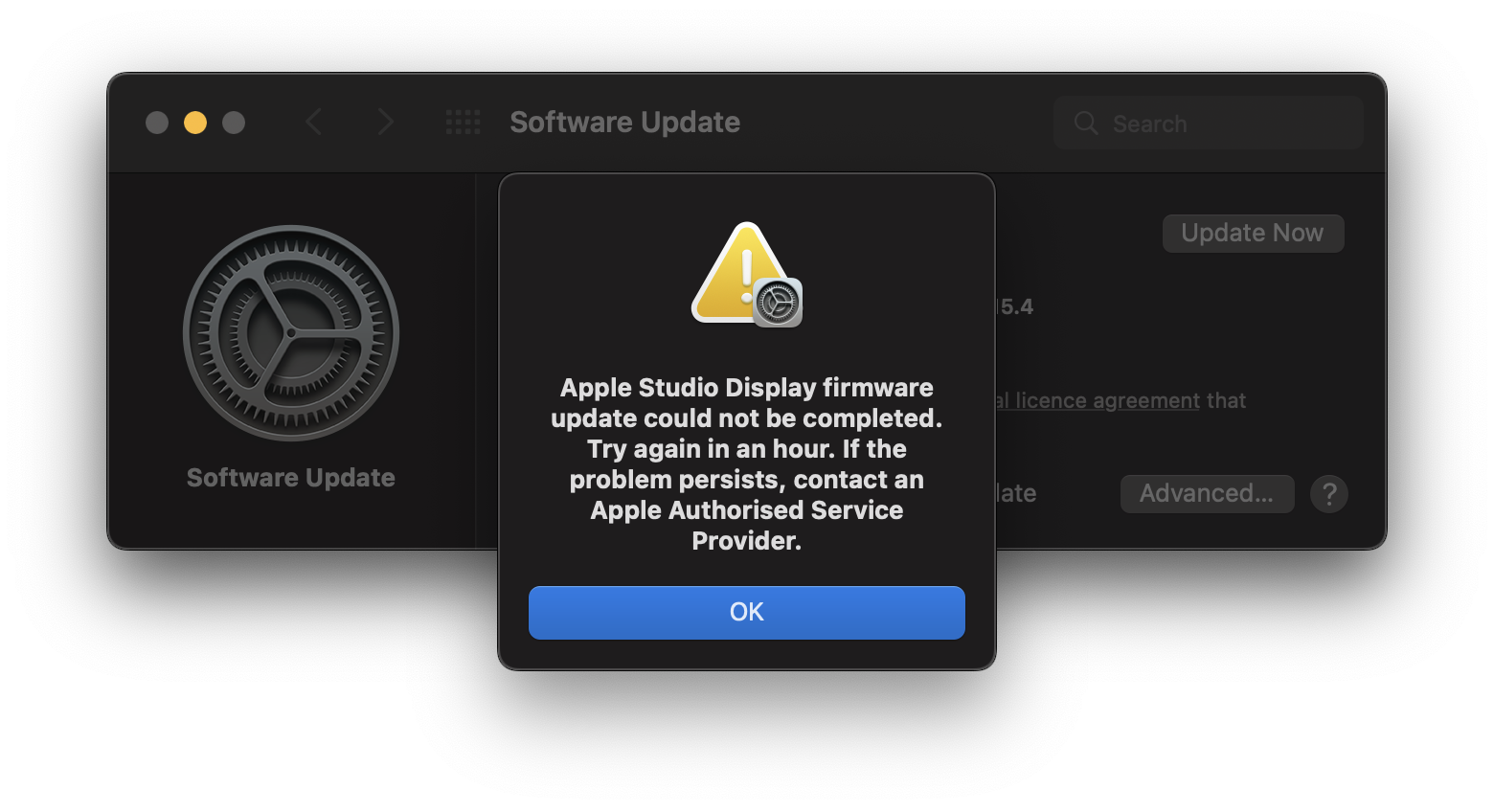The image size is (1494, 812).
Task: Minimize window with the yellow button
Action: [195, 123]
